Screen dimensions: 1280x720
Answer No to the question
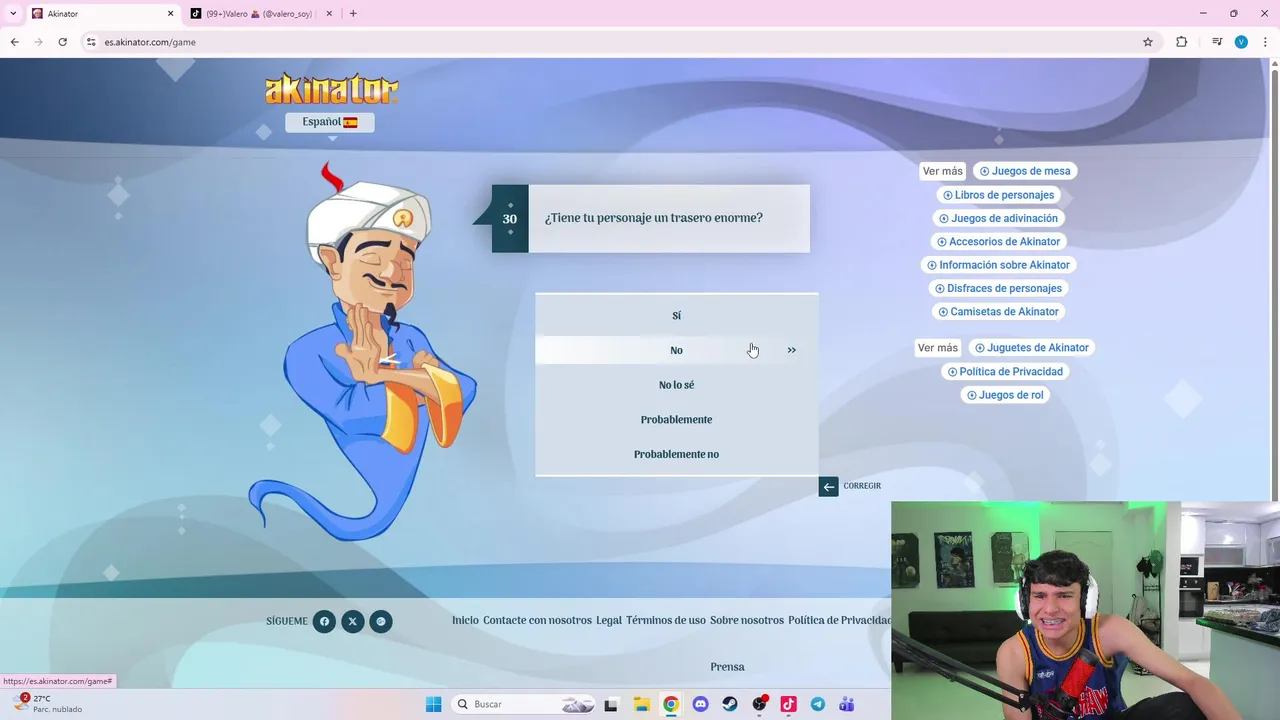click(x=676, y=350)
